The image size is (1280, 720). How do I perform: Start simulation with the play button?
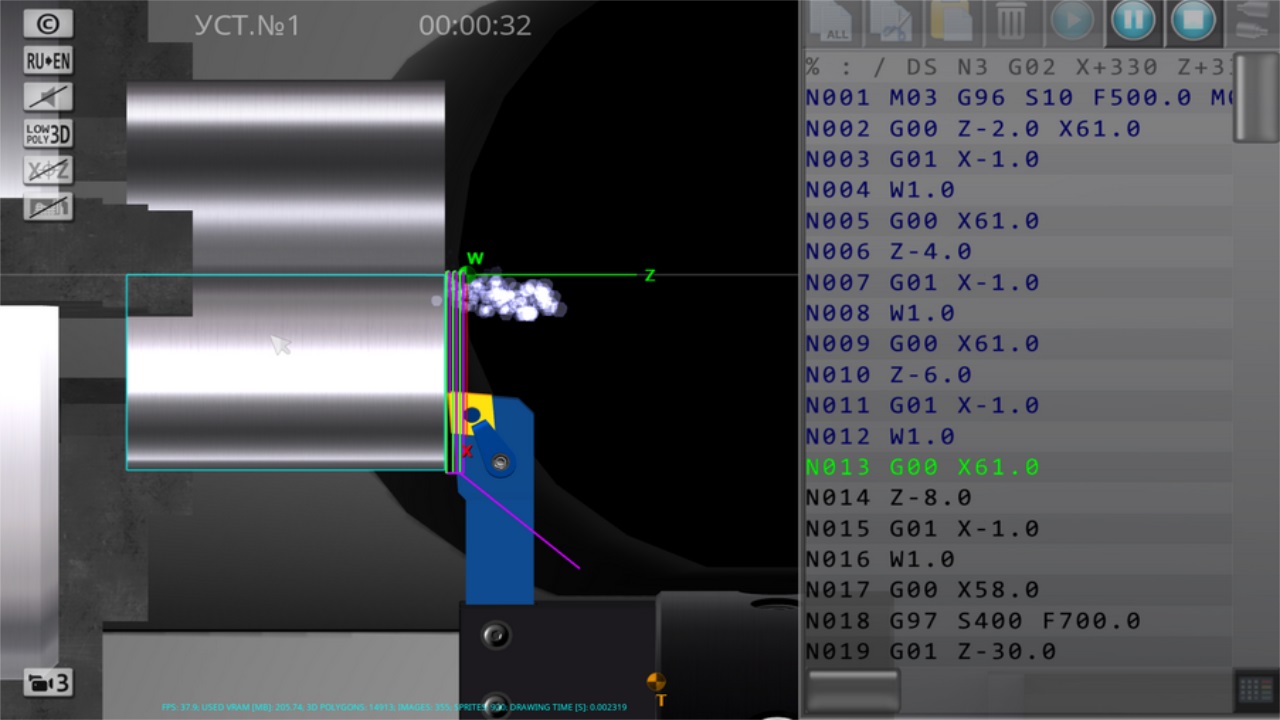click(x=1072, y=21)
